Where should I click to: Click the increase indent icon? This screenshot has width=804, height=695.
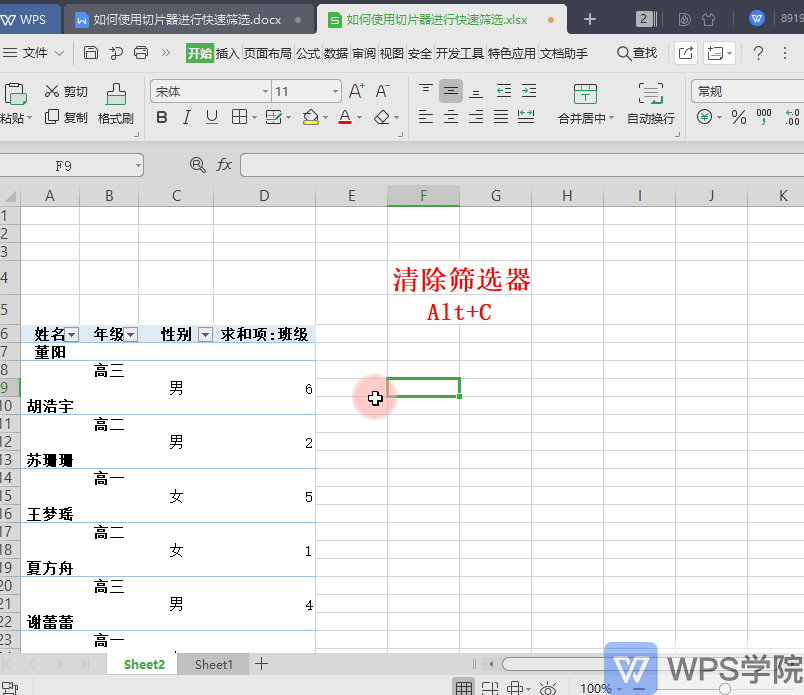tap(529, 91)
